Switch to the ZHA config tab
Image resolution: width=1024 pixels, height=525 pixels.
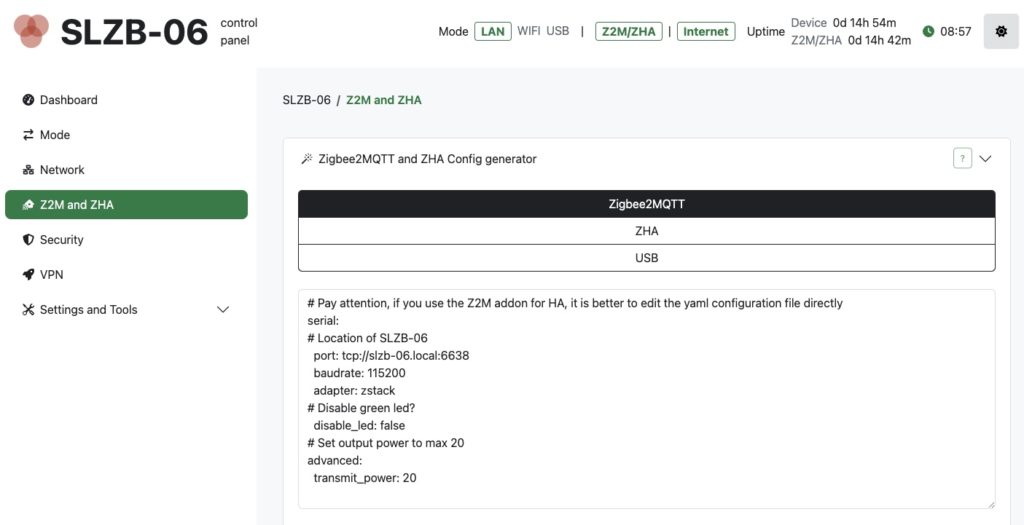point(647,231)
